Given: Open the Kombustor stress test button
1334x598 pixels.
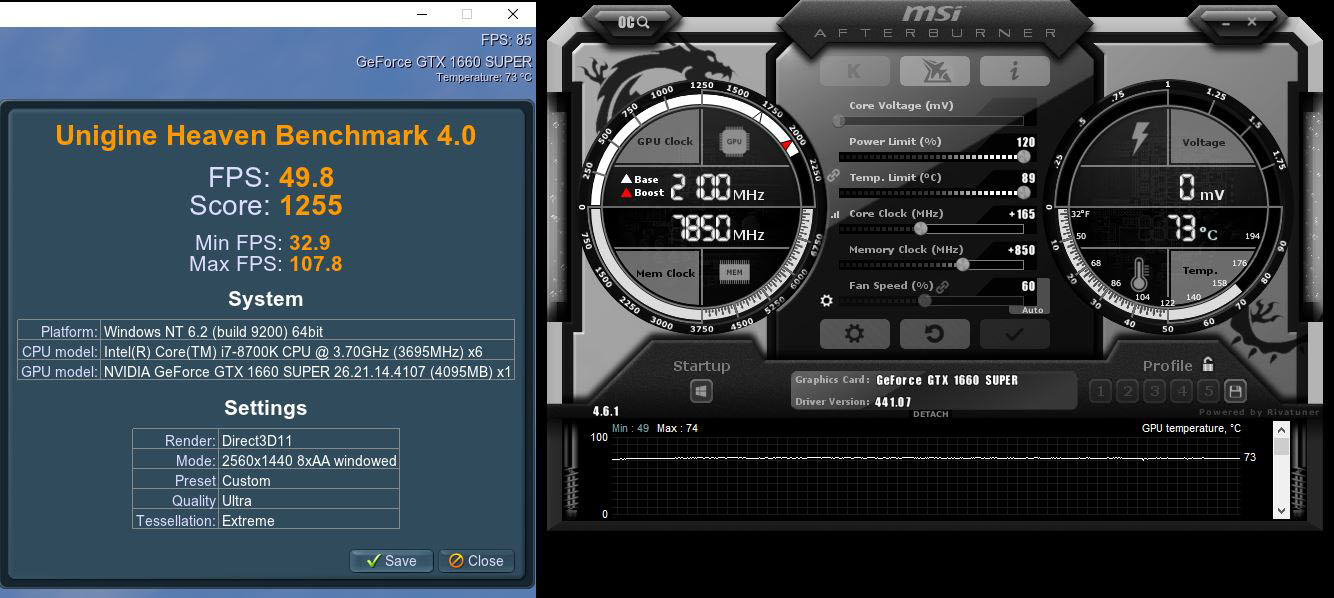Looking at the screenshot, I should 854,71.
